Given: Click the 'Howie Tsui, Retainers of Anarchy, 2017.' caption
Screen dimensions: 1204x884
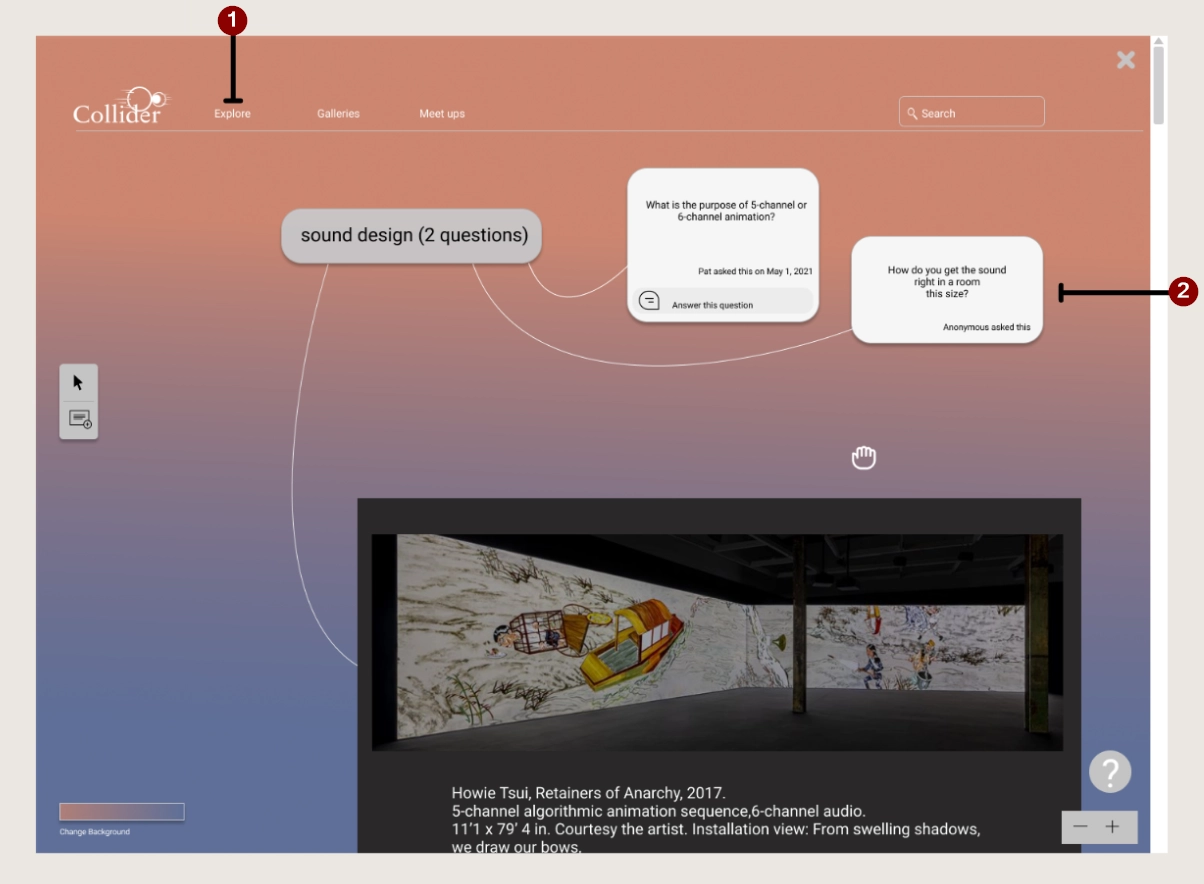Looking at the screenshot, I should [589, 794].
